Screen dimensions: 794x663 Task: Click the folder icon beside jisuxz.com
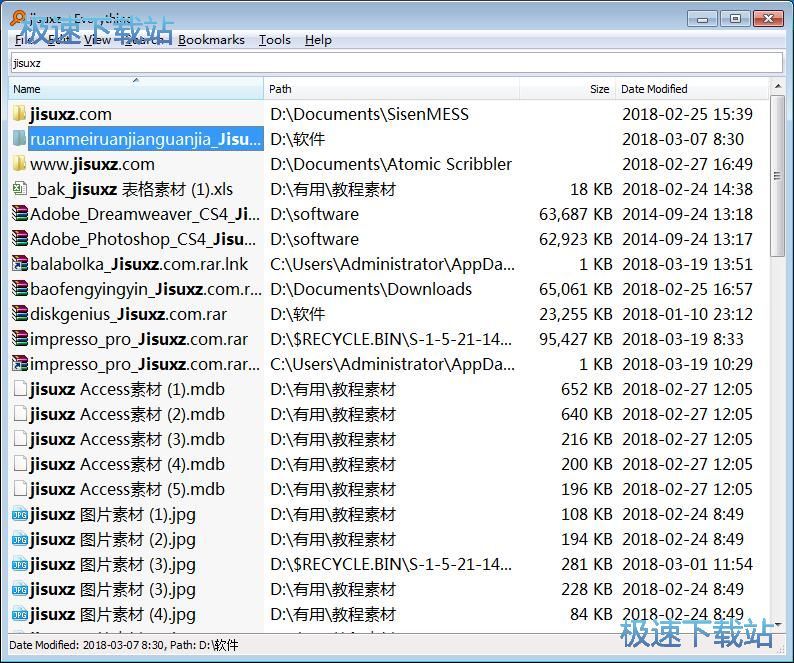19,114
